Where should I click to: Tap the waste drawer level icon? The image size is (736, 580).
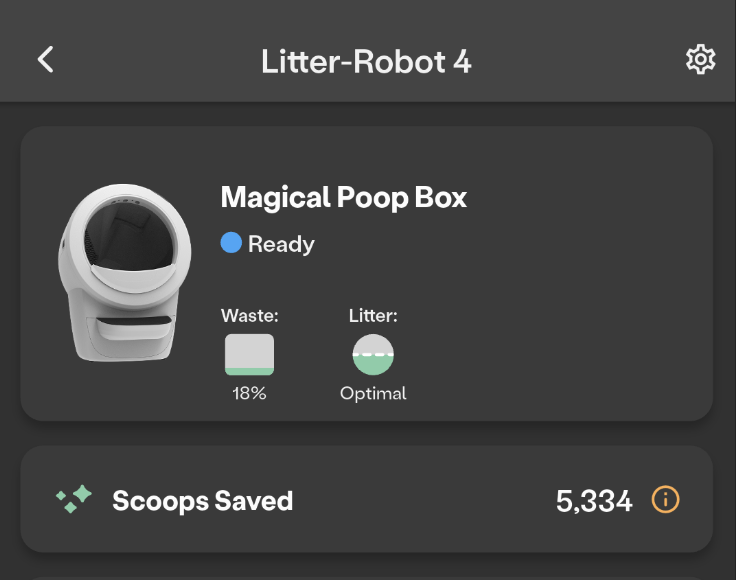tap(249, 354)
